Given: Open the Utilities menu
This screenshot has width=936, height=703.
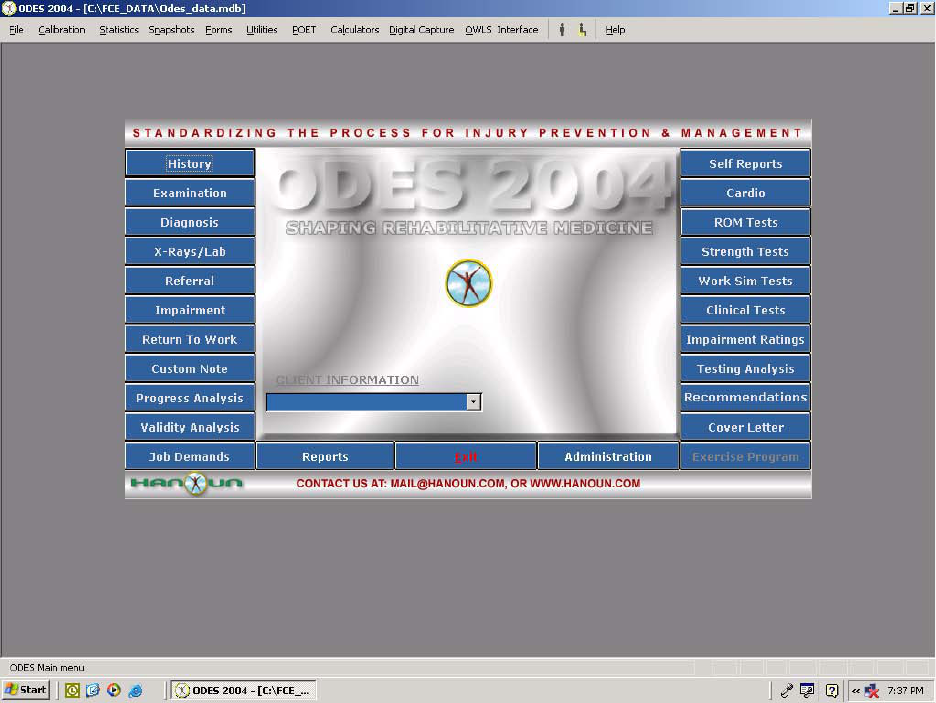Looking at the screenshot, I should [x=261, y=29].
